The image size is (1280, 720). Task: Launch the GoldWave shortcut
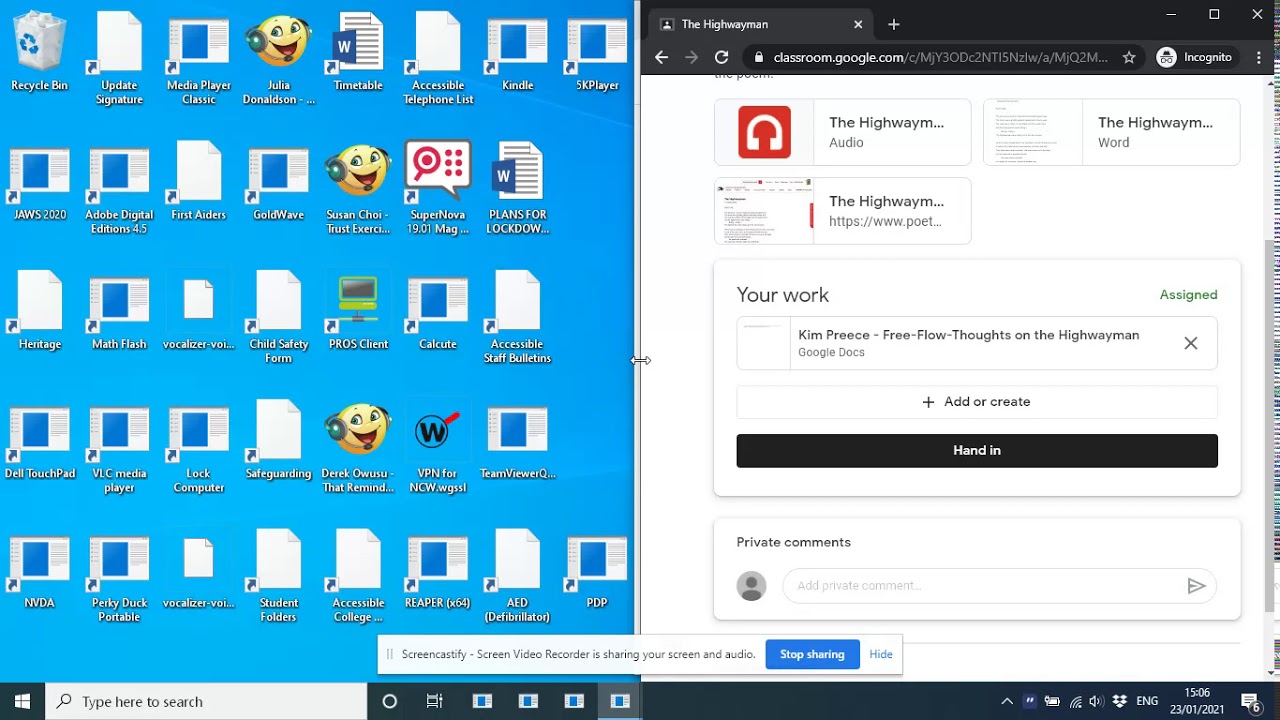(x=278, y=182)
